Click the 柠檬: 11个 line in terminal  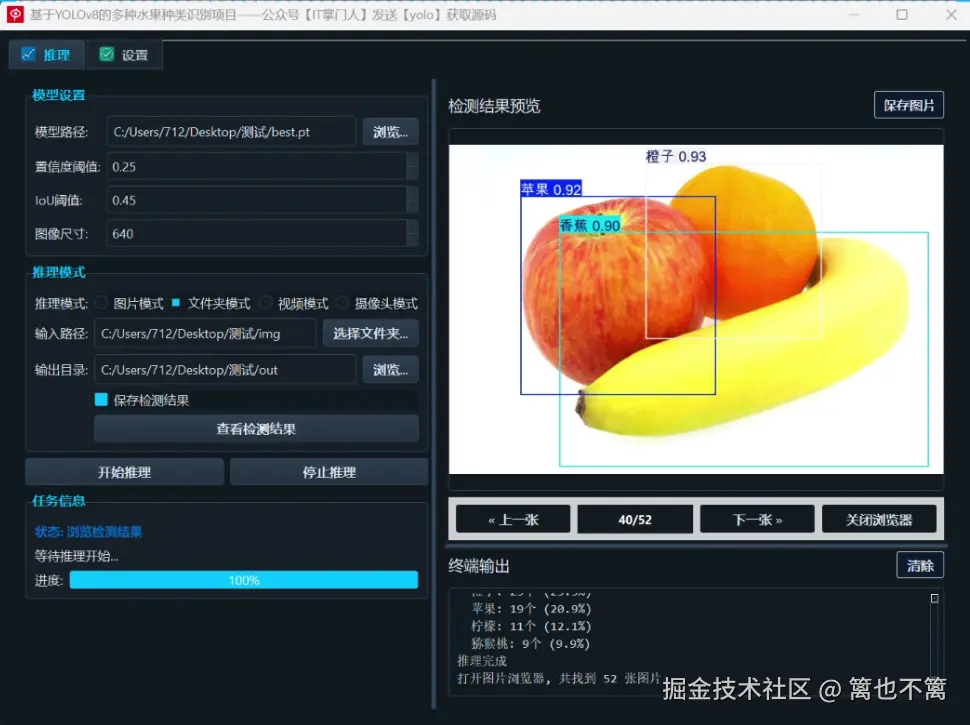pyautogui.click(x=531, y=627)
